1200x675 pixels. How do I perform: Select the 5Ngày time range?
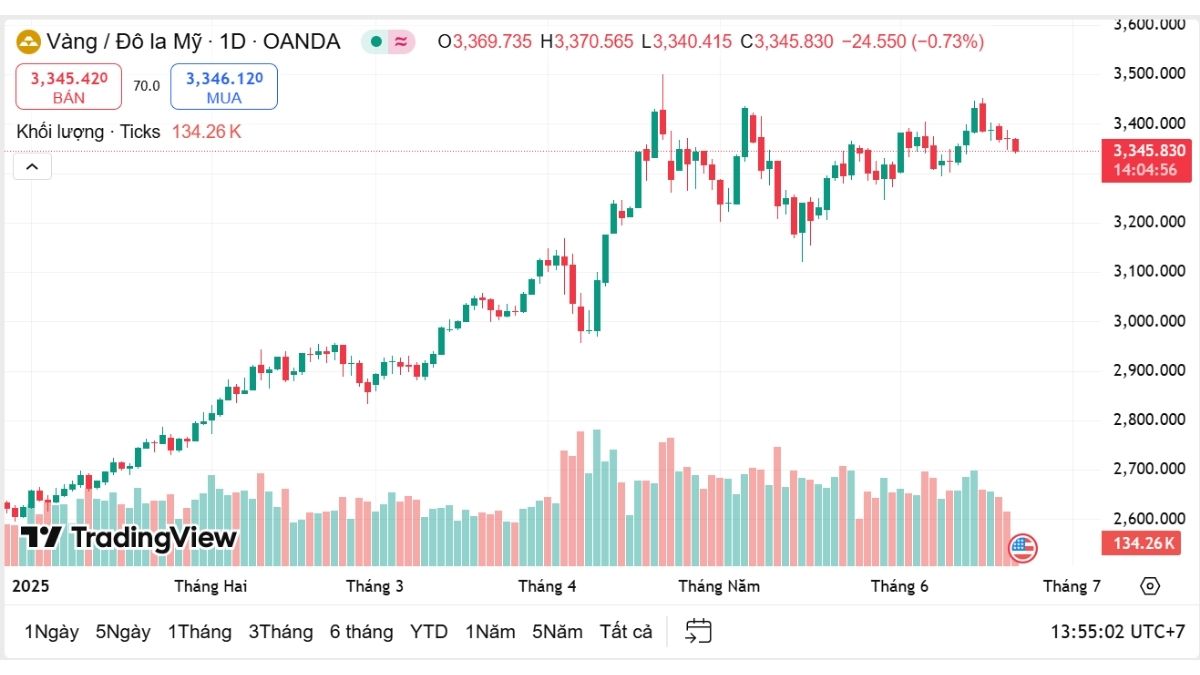(123, 632)
